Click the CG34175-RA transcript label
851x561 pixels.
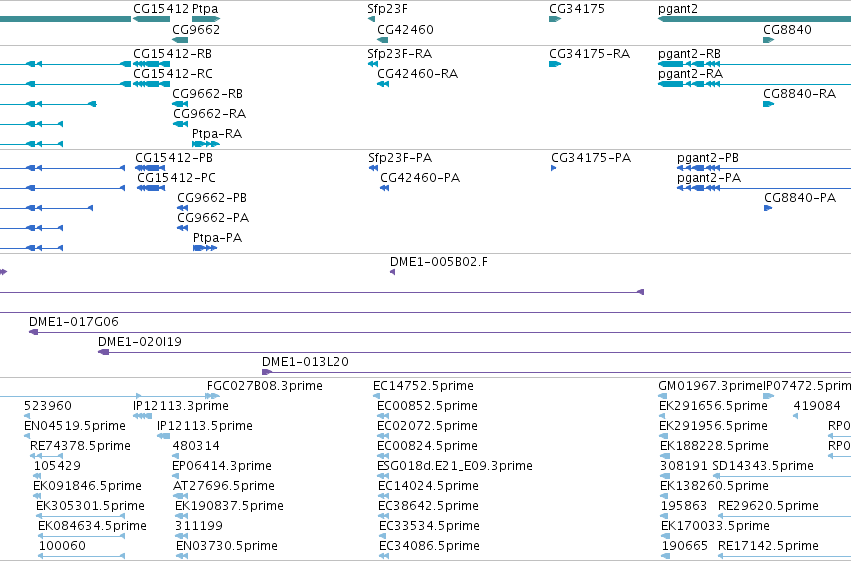pyautogui.click(x=589, y=54)
